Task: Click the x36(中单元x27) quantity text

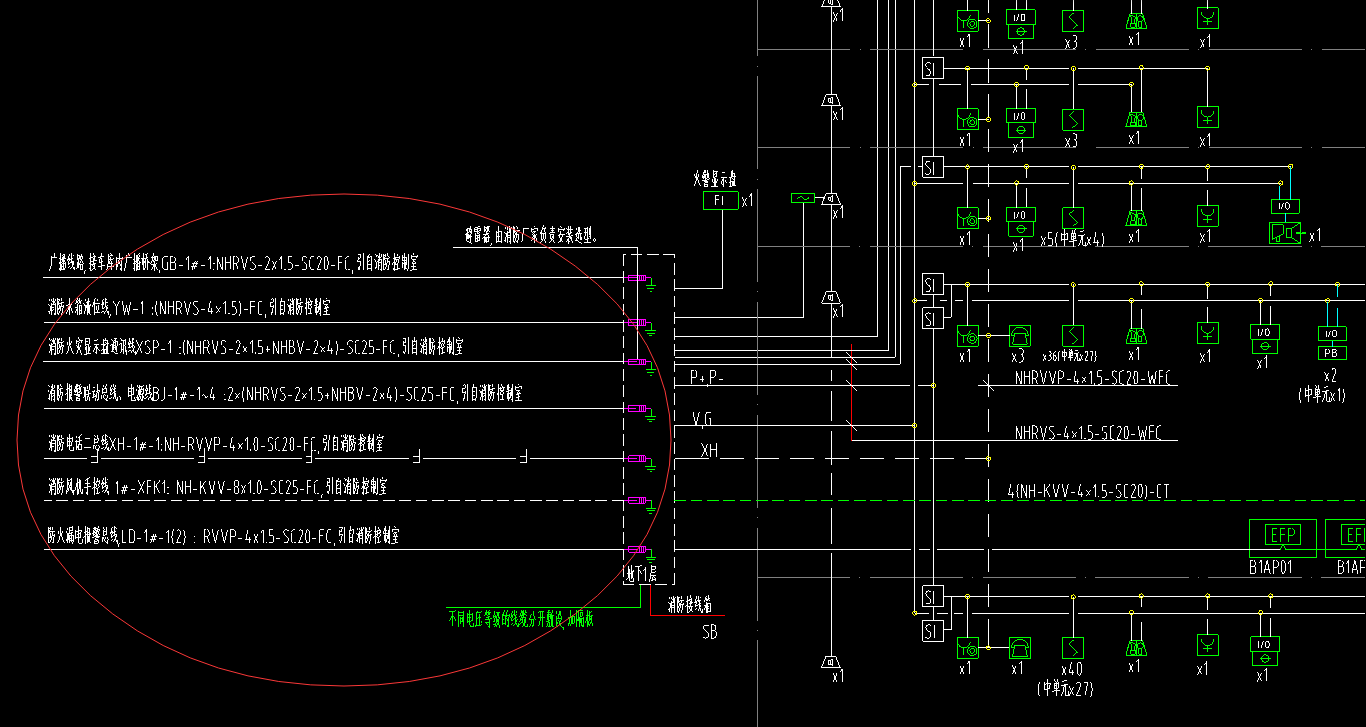Action: pyautogui.click(x=1070, y=356)
